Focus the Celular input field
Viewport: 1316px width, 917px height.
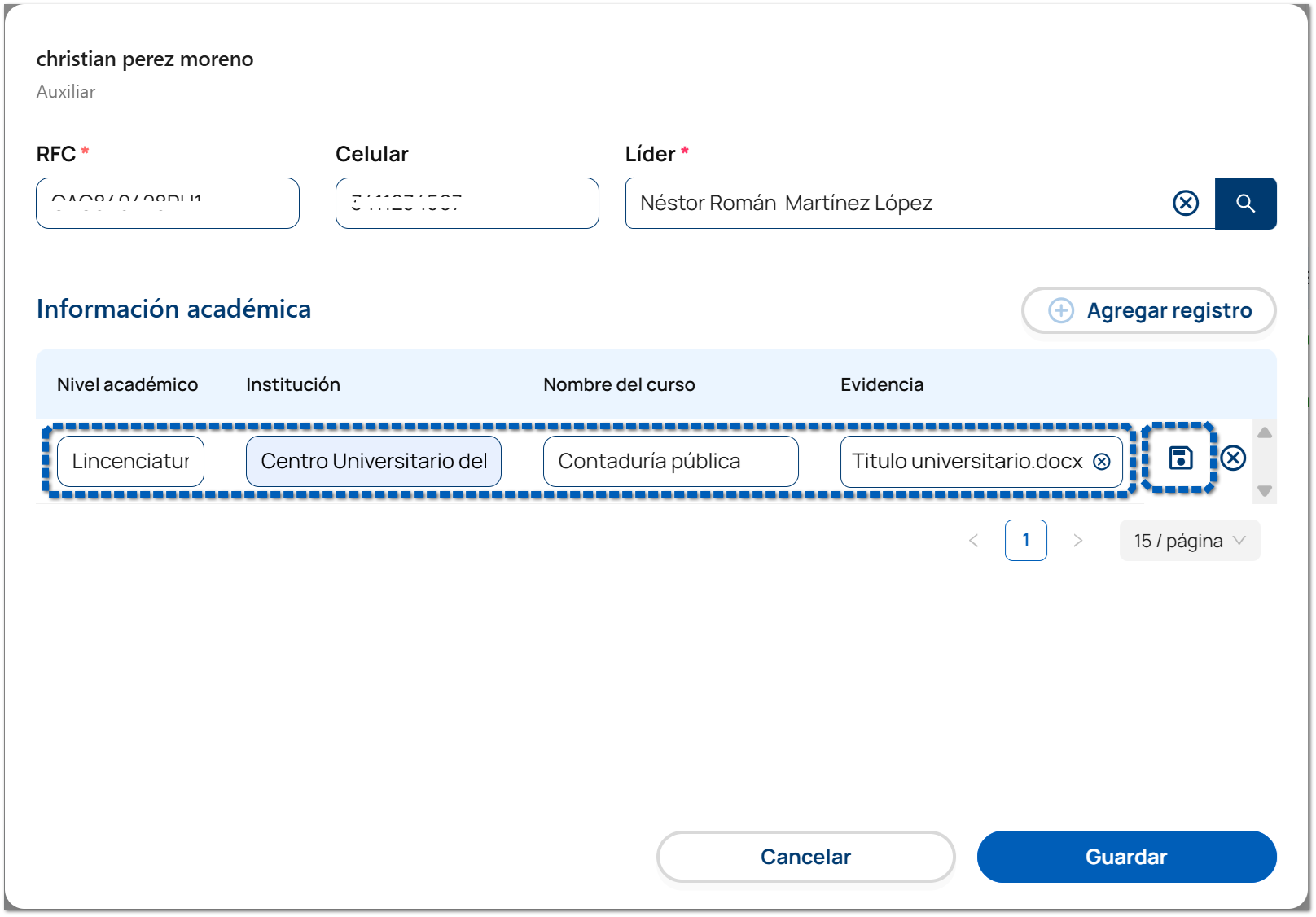pos(467,204)
